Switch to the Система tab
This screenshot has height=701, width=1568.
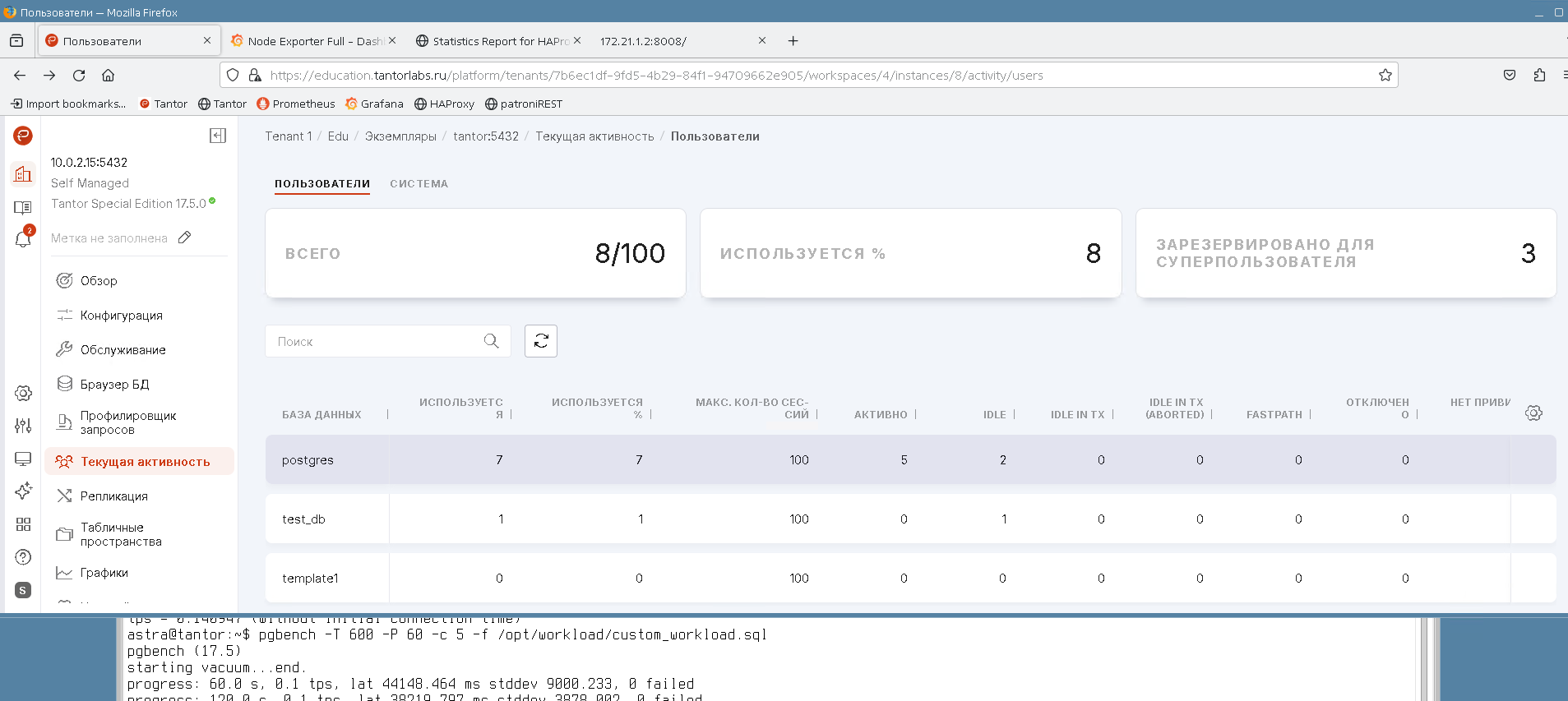tap(419, 184)
